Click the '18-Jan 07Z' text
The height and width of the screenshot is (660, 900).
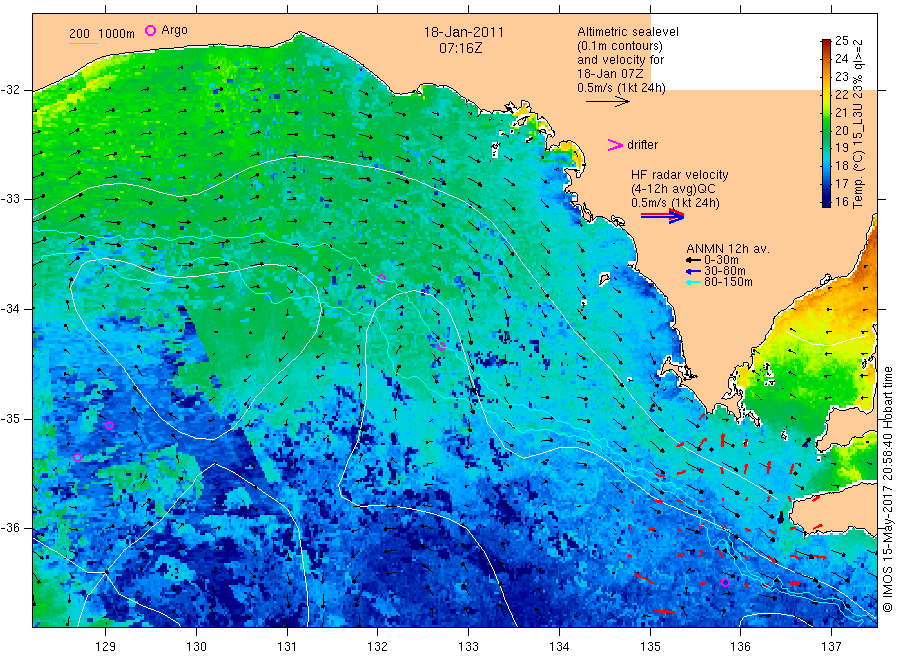pos(610,73)
